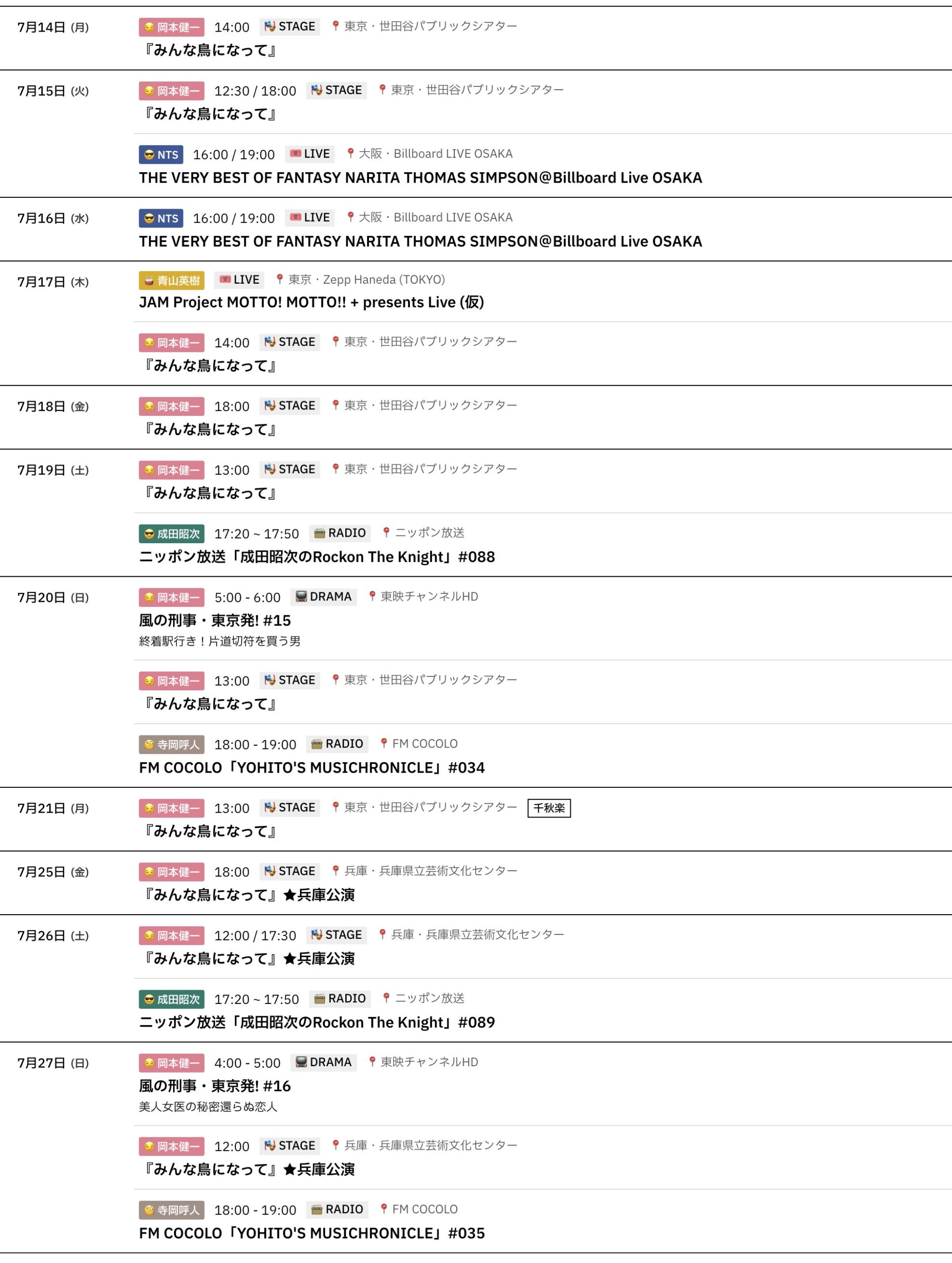Click the 7月14日 (月) date label
The width and height of the screenshot is (952, 1263).
(x=53, y=28)
